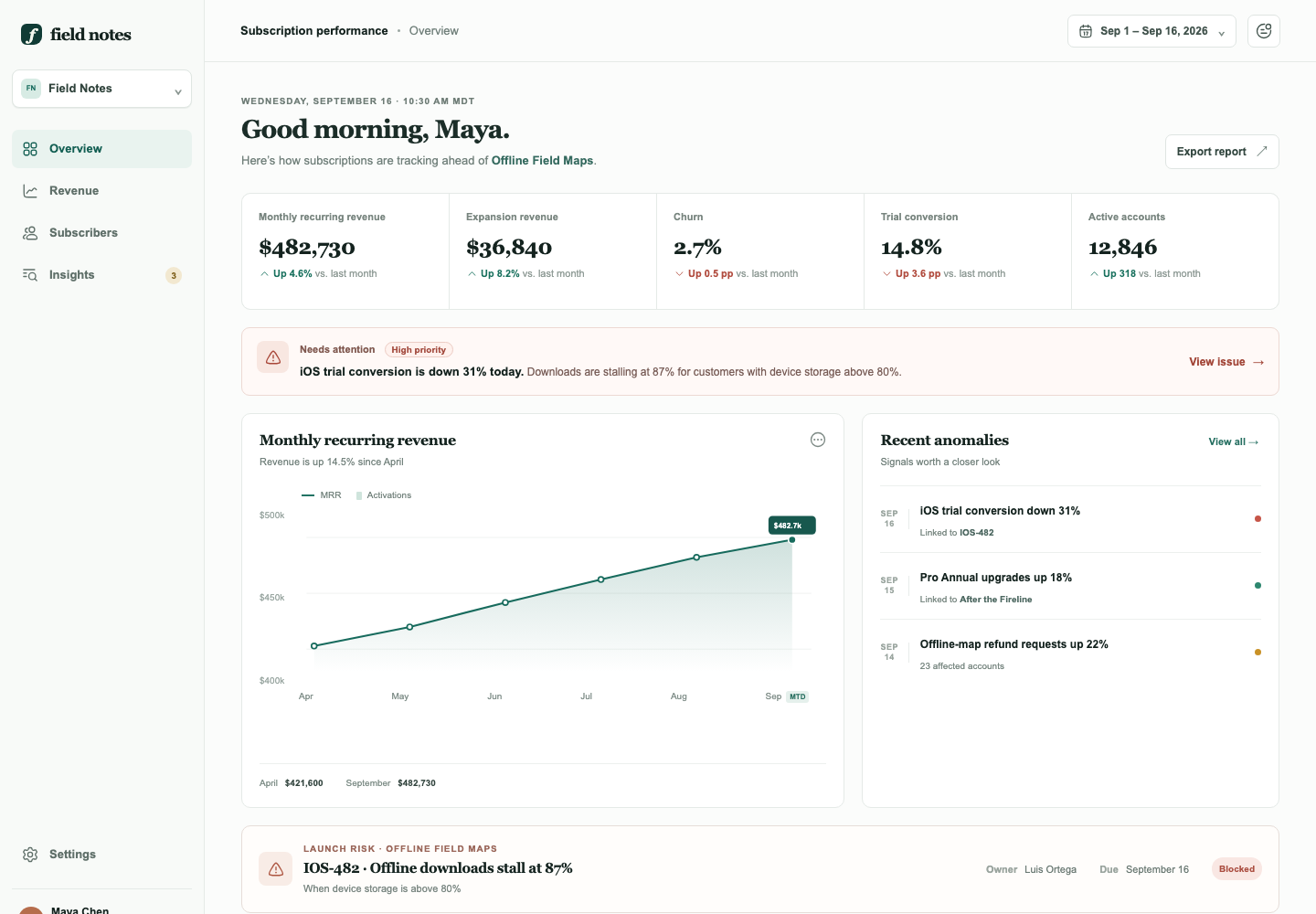Click the Blocked status badge
The image size is (1316, 914).
coord(1236,869)
